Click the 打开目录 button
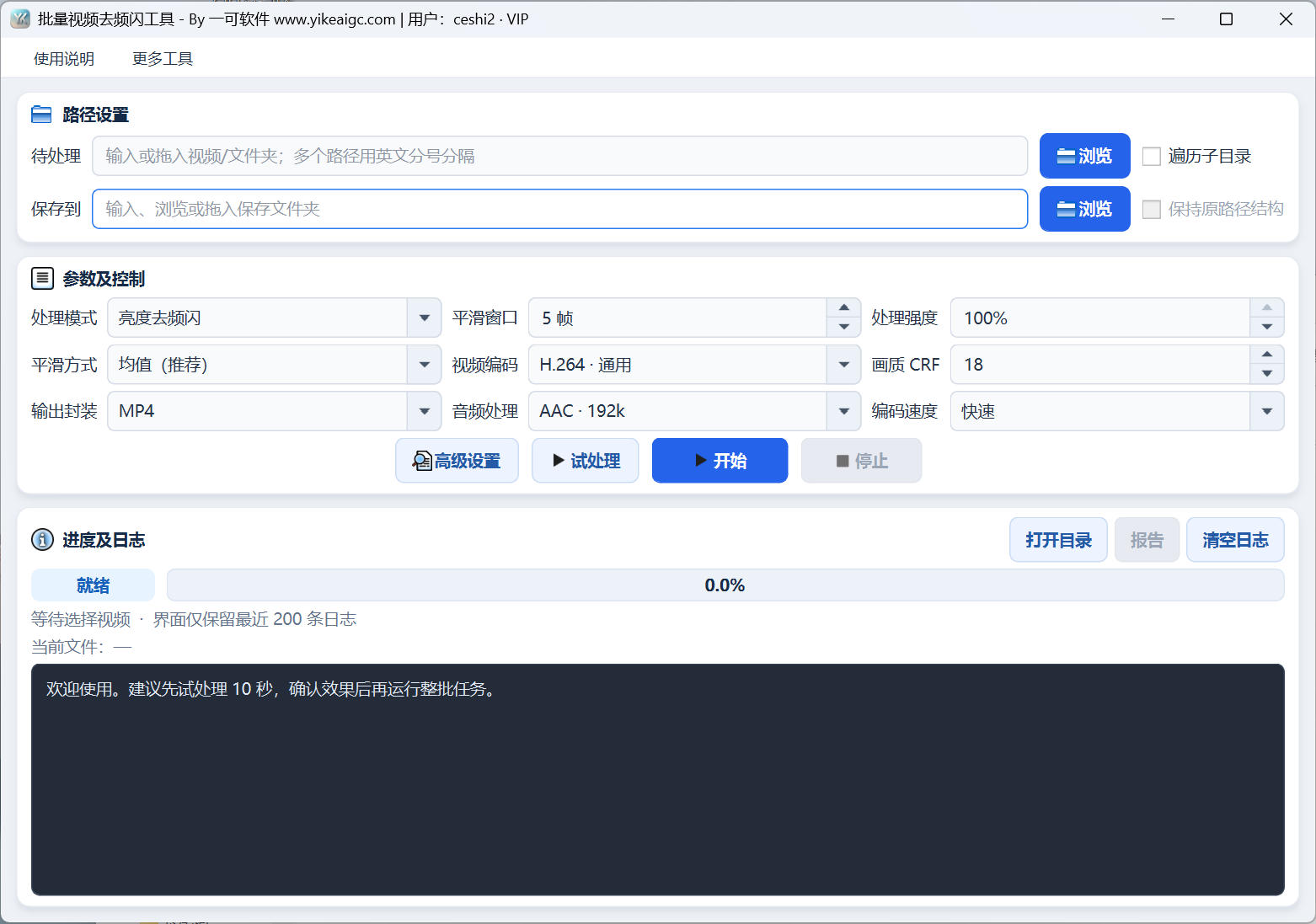The height and width of the screenshot is (924, 1316). pyautogui.click(x=1058, y=540)
